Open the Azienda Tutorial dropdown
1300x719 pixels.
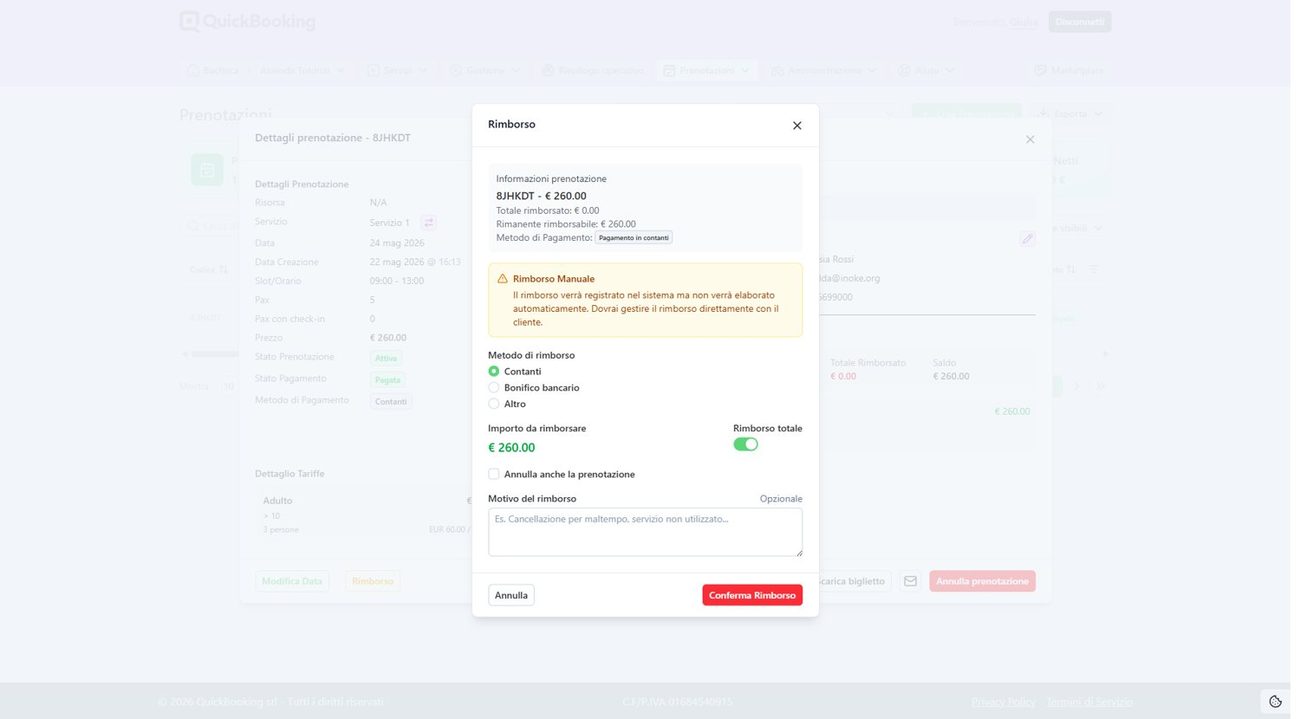[302, 70]
